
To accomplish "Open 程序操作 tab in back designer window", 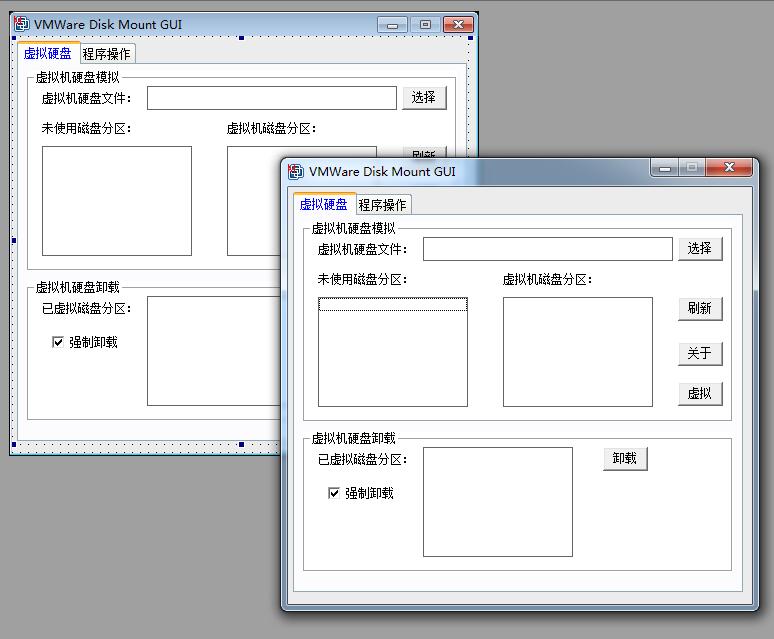I will click(107, 54).
